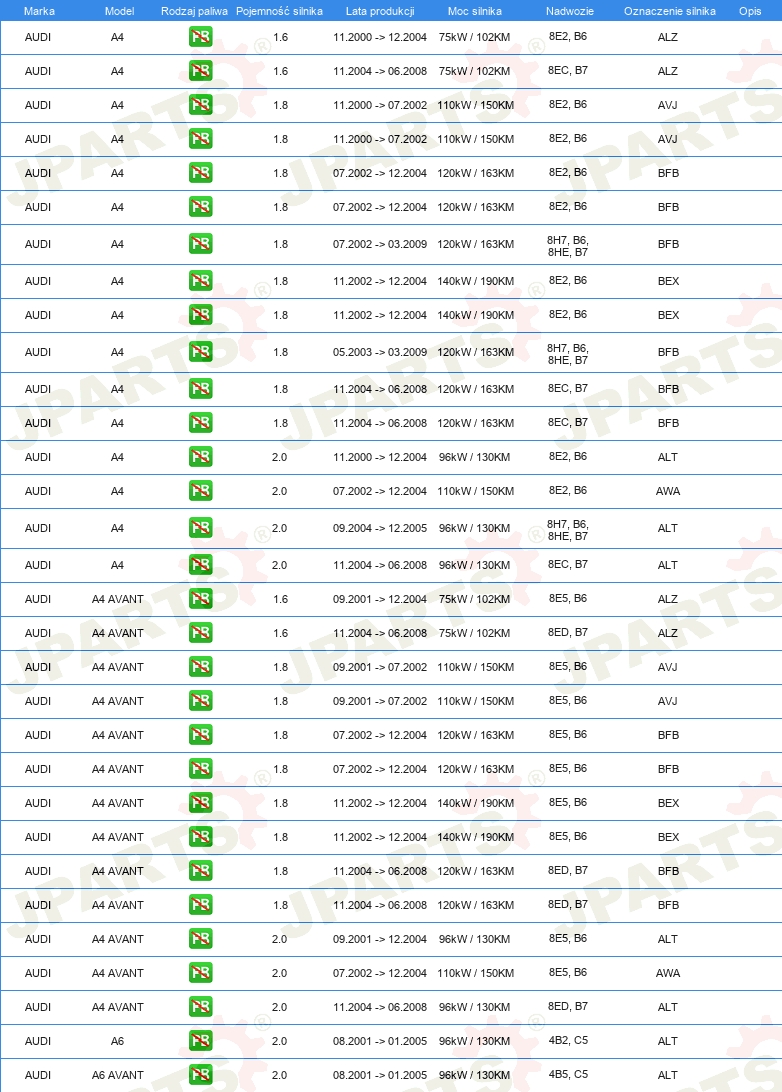Viewport: 782px width, 1092px height.
Task: Click 8ED, B7 body in the 1.6 row
Action: [x=568, y=632]
